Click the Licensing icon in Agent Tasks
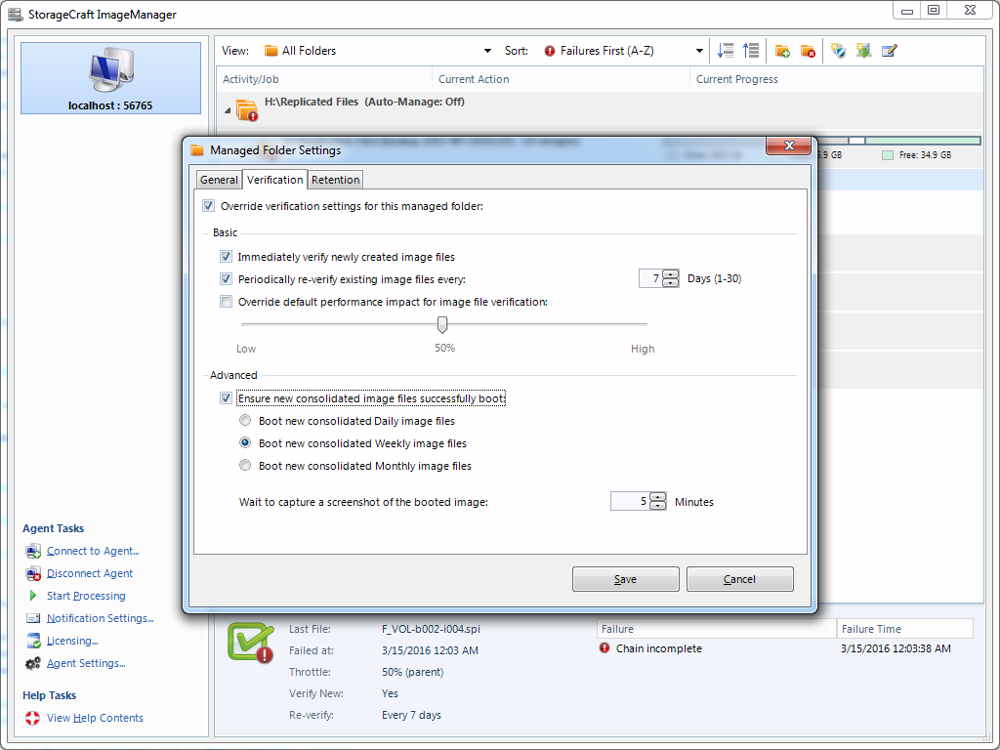 tap(33, 640)
